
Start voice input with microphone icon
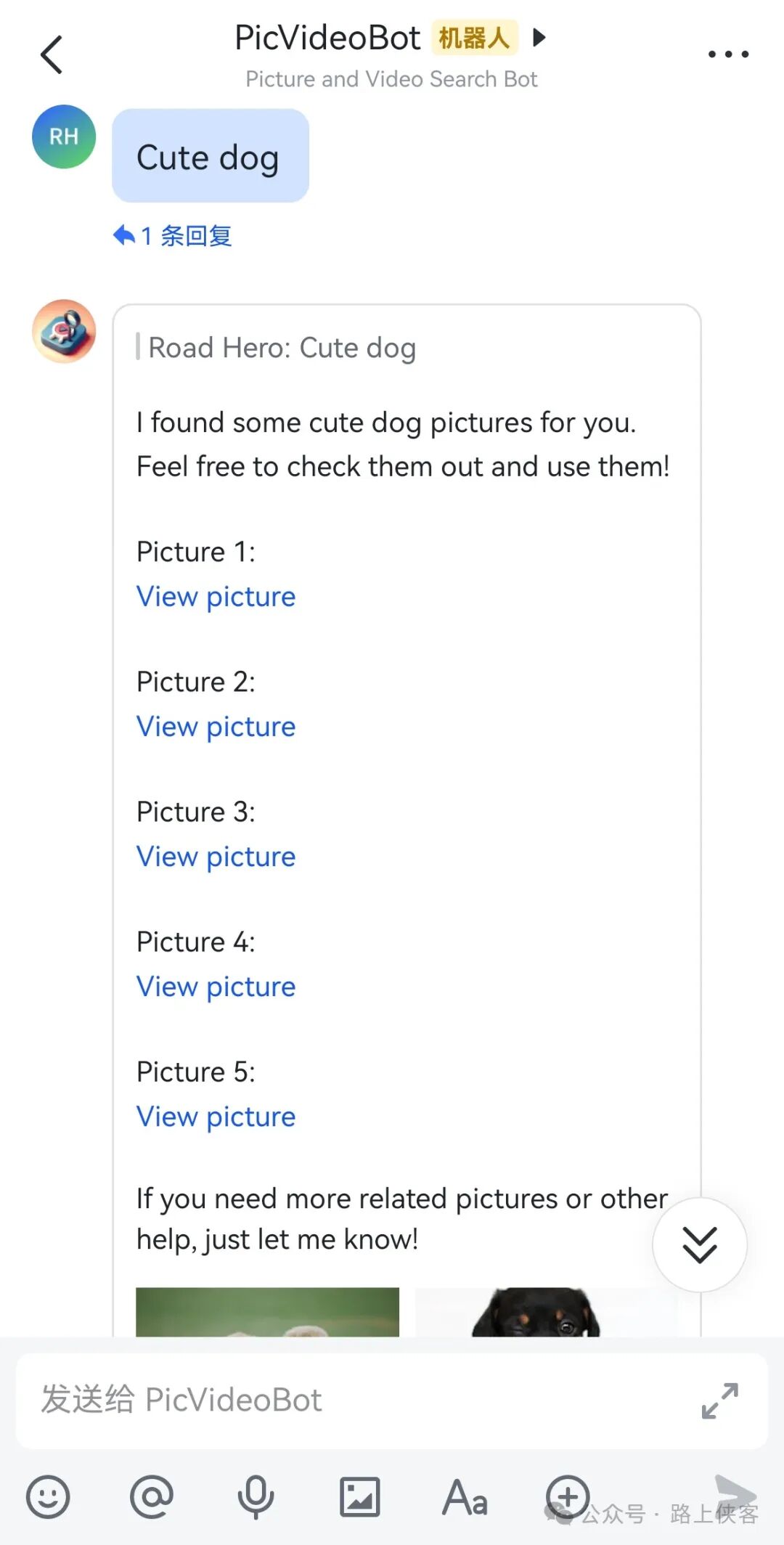point(256,1497)
